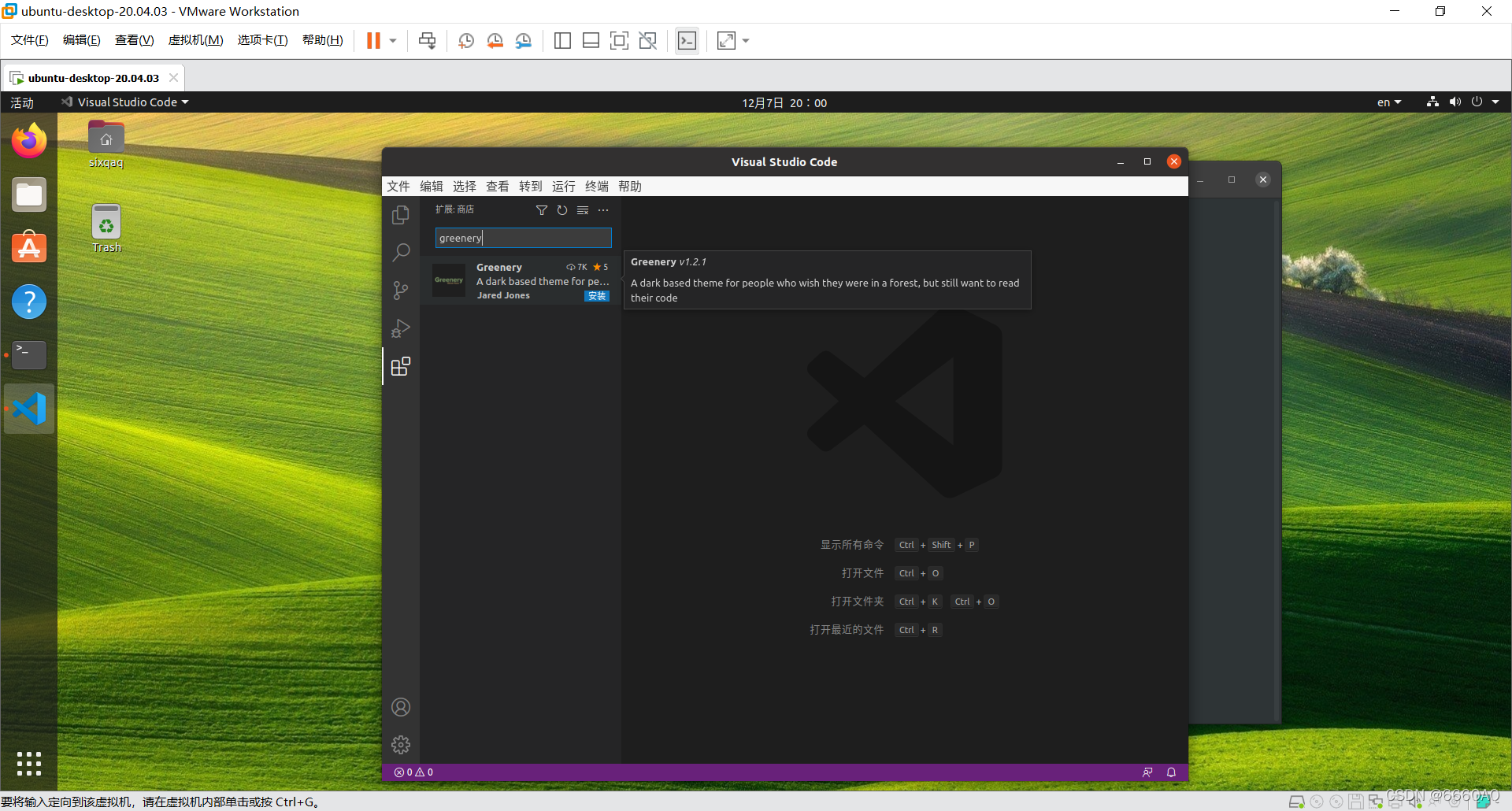Open the 转到 menu in VS Code
The height and width of the screenshot is (811, 1512).
(531, 187)
